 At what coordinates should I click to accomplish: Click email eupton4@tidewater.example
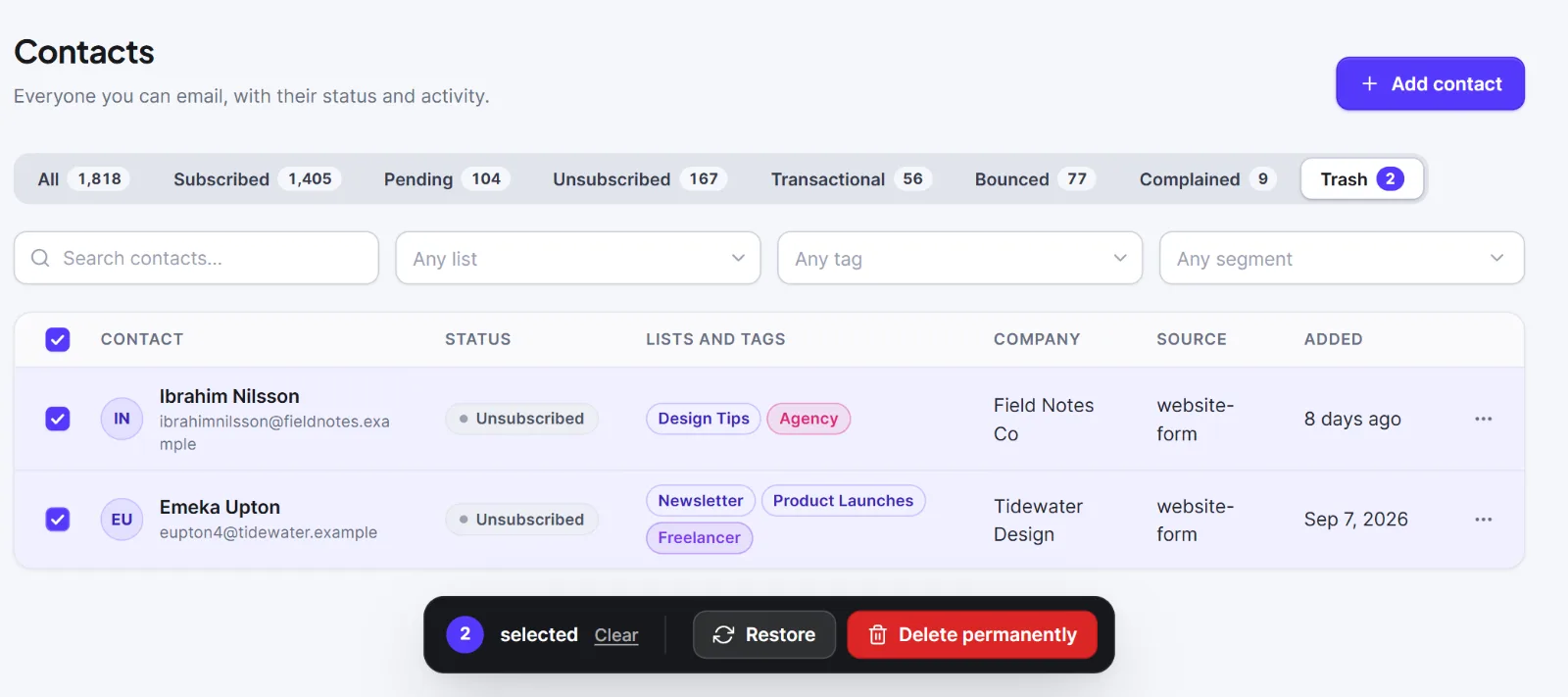click(269, 532)
